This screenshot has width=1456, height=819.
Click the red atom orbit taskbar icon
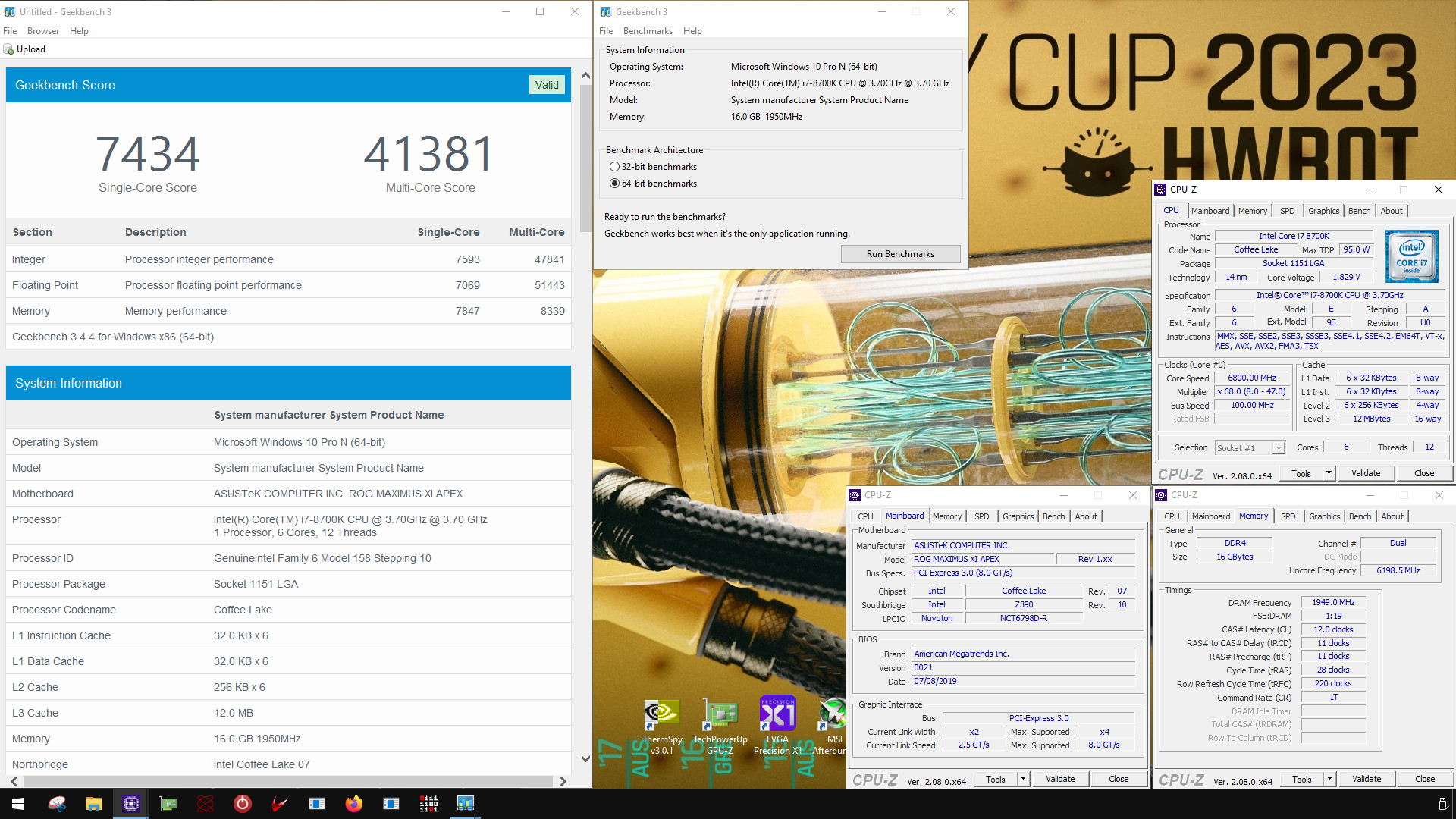coord(206,804)
